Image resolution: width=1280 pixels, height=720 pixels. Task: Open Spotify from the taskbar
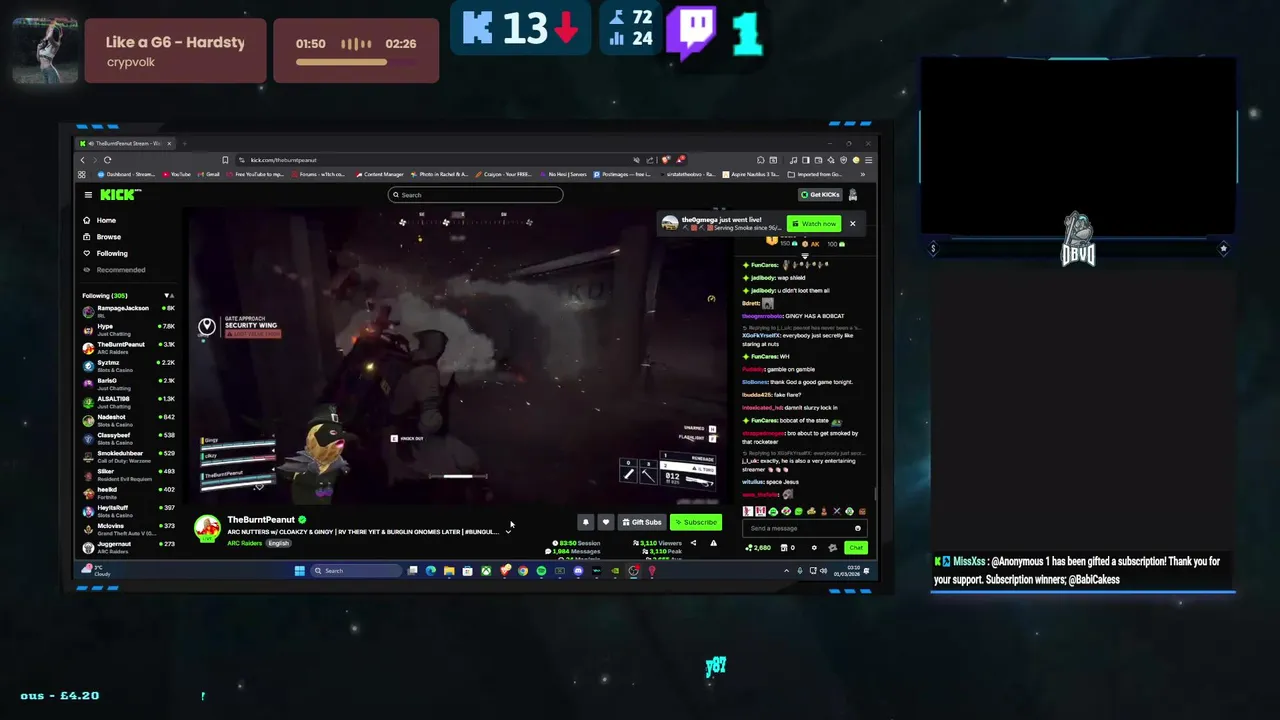coord(541,571)
